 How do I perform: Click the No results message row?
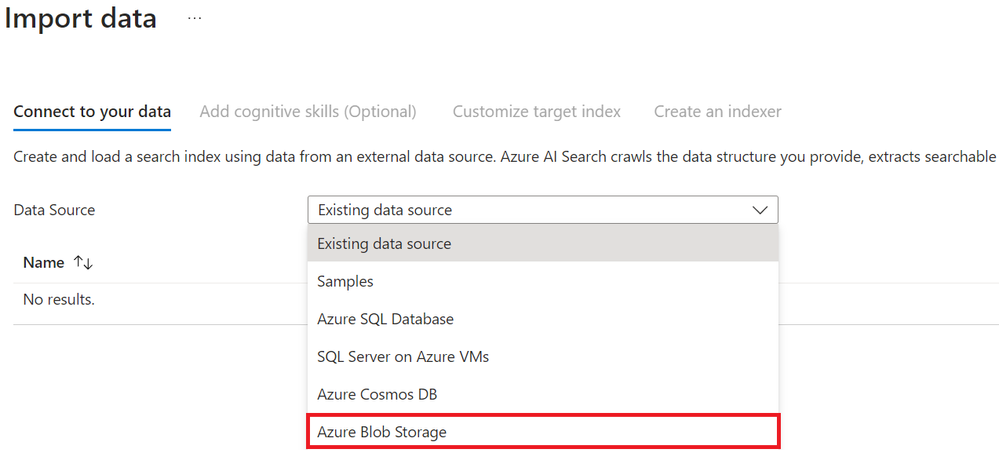pyautogui.click(x=59, y=300)
